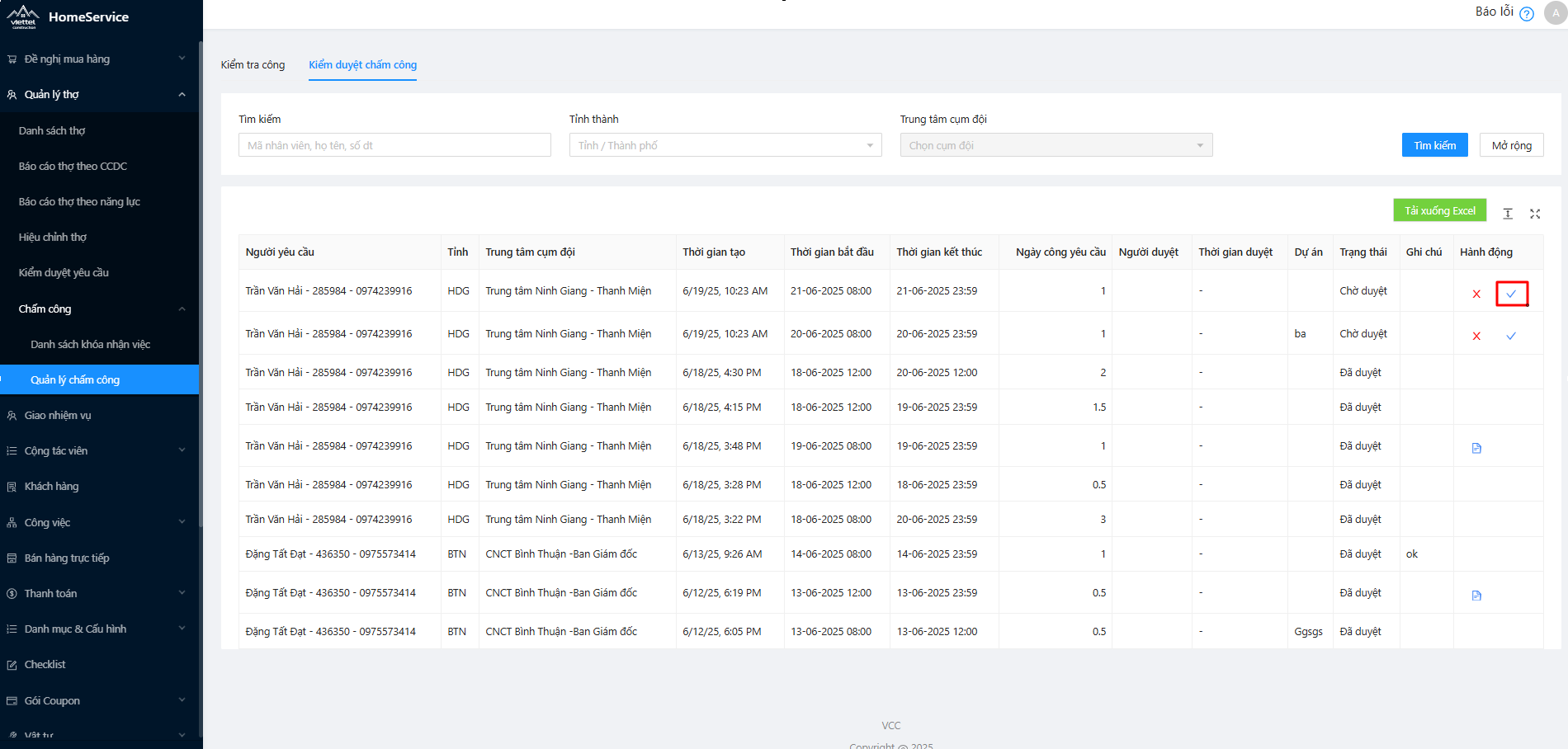Click the Báo lỗi link

click(1494, 12)
